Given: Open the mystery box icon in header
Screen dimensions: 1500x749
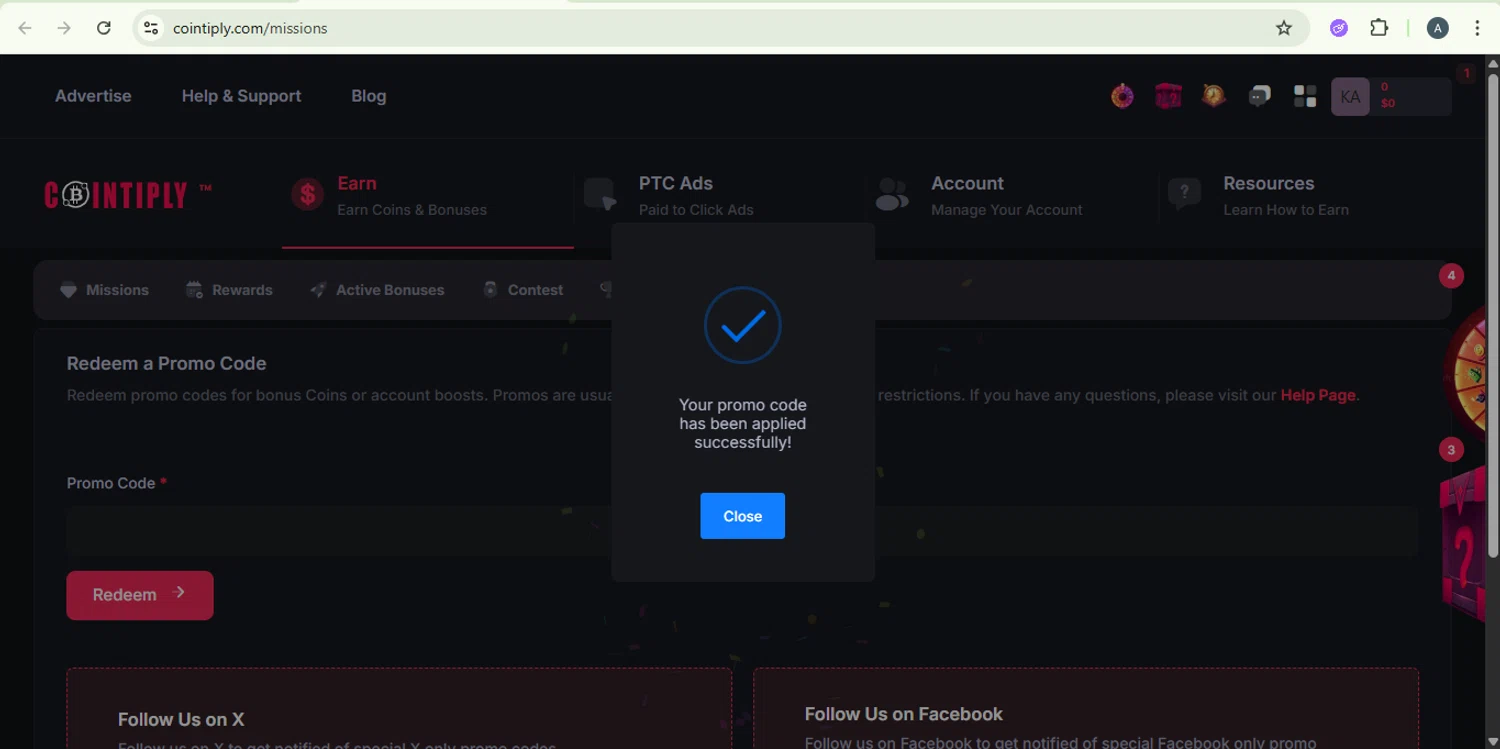Looking at the screenshot, I should (1168, 96).
